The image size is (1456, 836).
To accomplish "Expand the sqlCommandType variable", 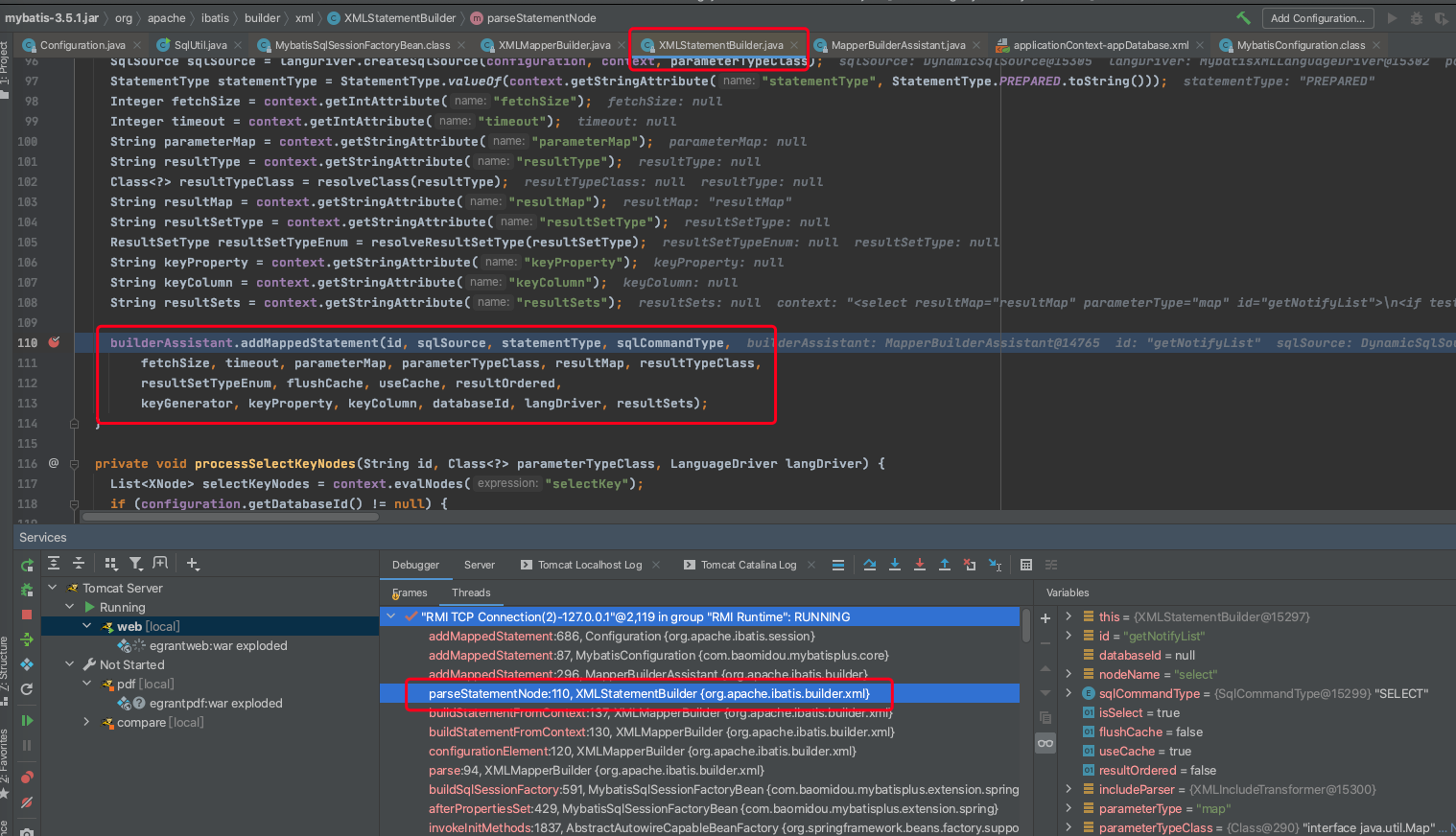I will tap(1069, 693).
